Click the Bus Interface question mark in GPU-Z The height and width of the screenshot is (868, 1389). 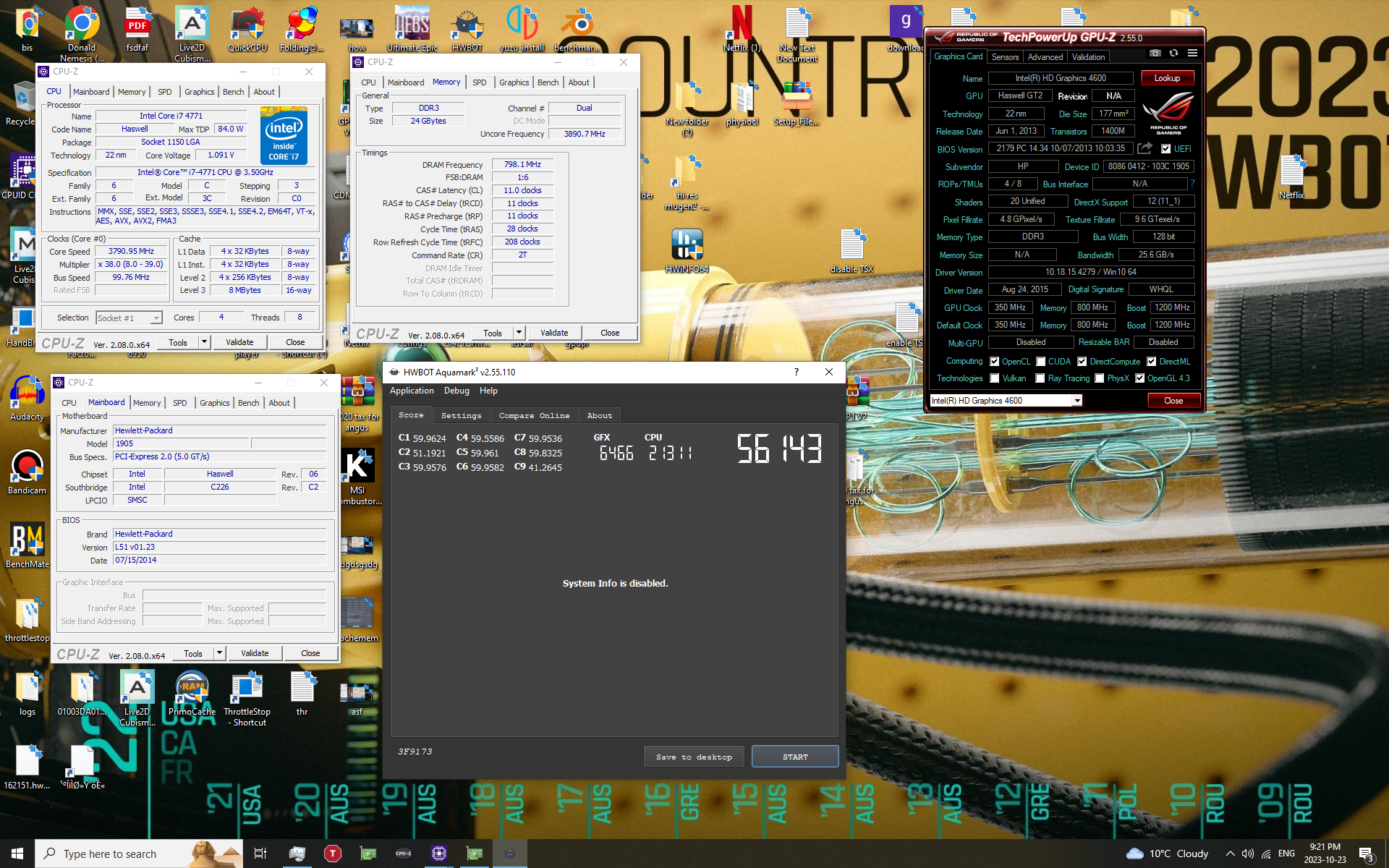coord(1192,184)
